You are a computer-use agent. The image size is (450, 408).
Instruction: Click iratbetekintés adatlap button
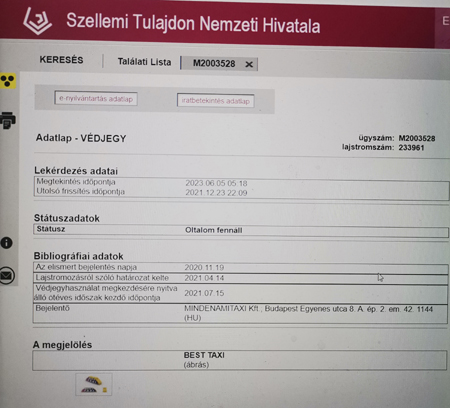coord(216,101)
